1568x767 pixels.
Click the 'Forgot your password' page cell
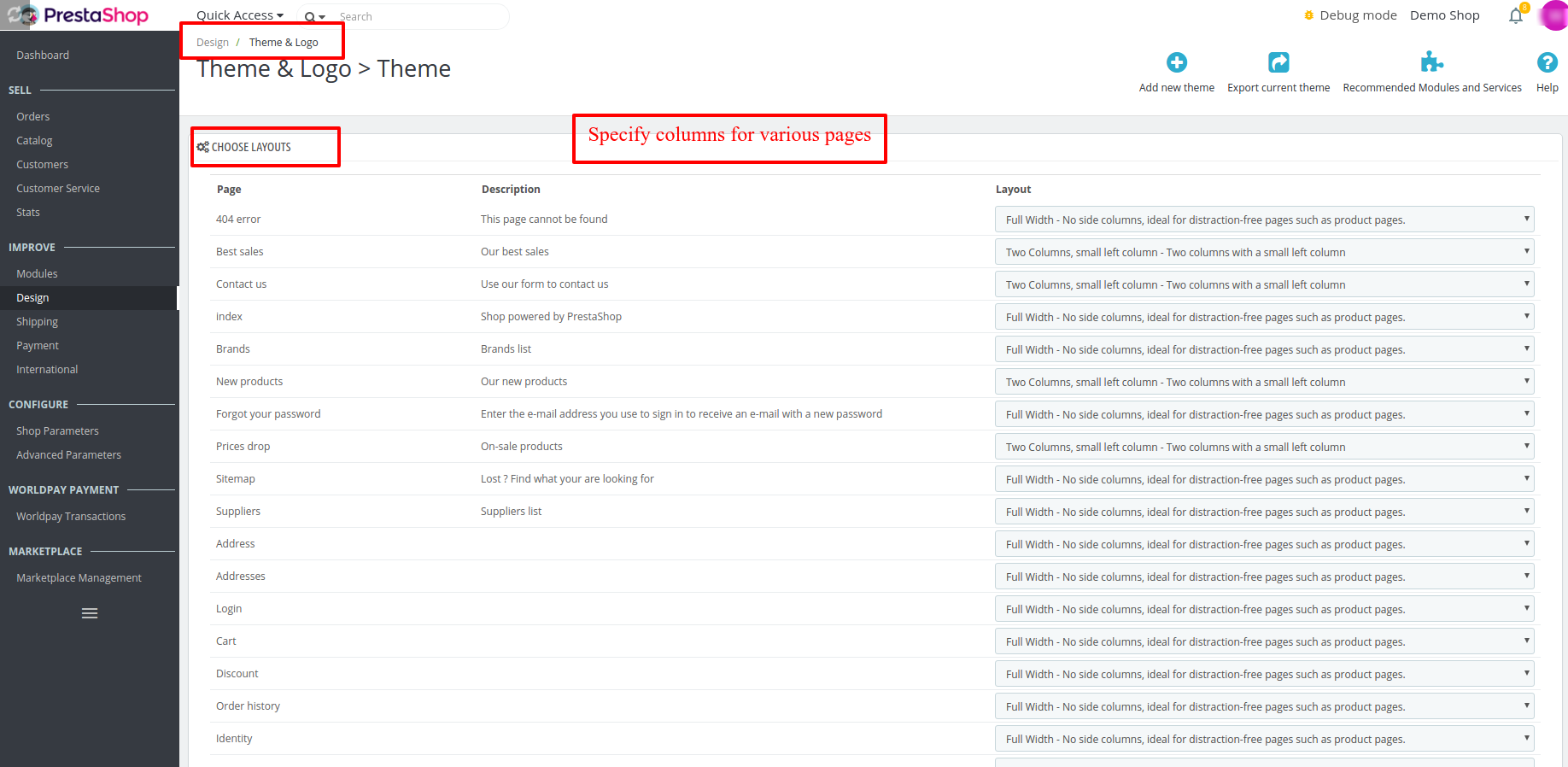point(268,413)
